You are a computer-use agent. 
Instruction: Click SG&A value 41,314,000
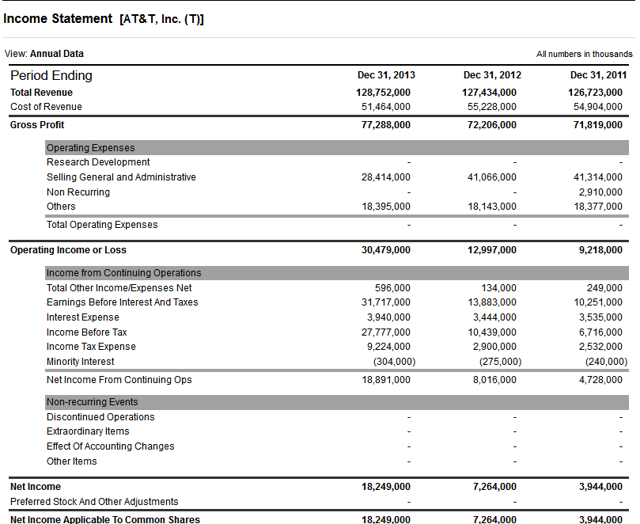pos(598,177)
